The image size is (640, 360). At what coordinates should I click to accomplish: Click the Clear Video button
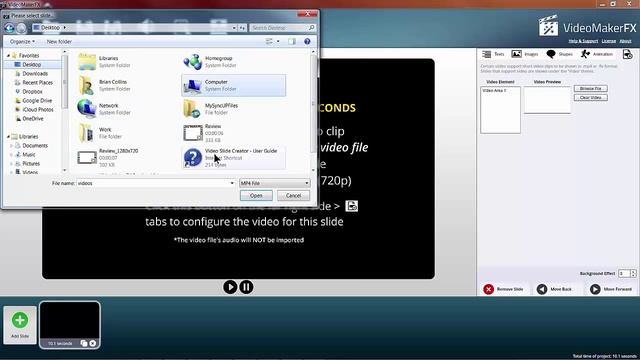pyautogui.click(x=591, y=98)
